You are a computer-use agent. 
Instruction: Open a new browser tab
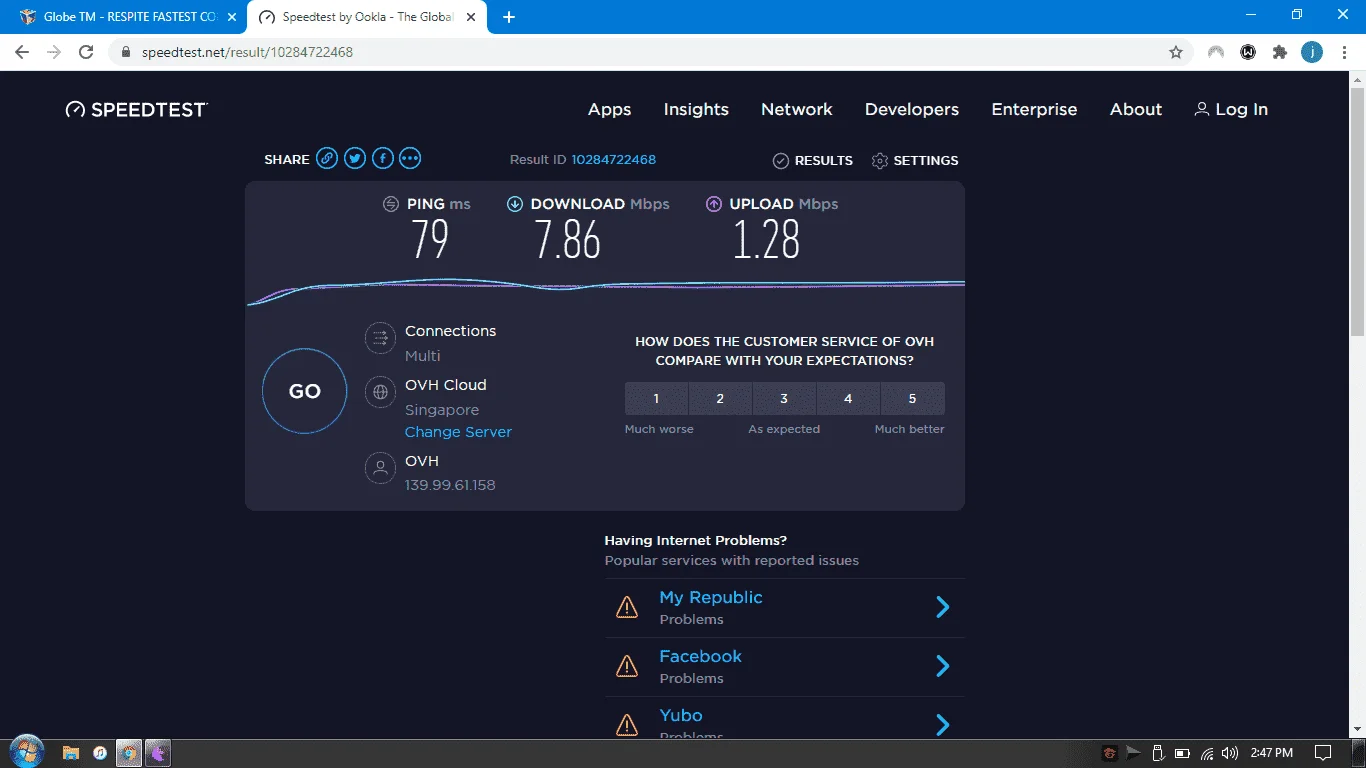[508, 17]
